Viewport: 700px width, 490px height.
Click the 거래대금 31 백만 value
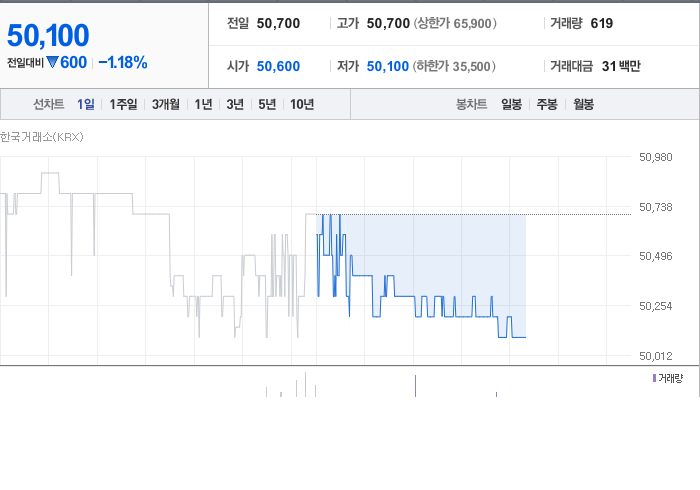(621, 66)
